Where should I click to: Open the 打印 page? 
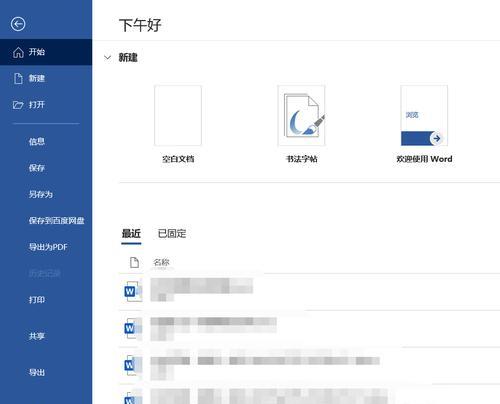37,300
